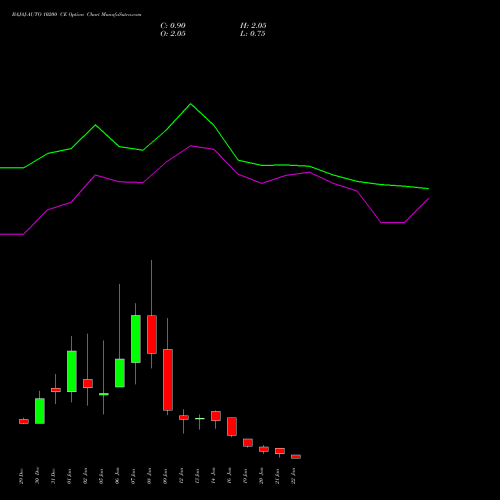Select the 05 Jan doji candlestick
This screenshot has height=500, width=500.
(104, 394)
